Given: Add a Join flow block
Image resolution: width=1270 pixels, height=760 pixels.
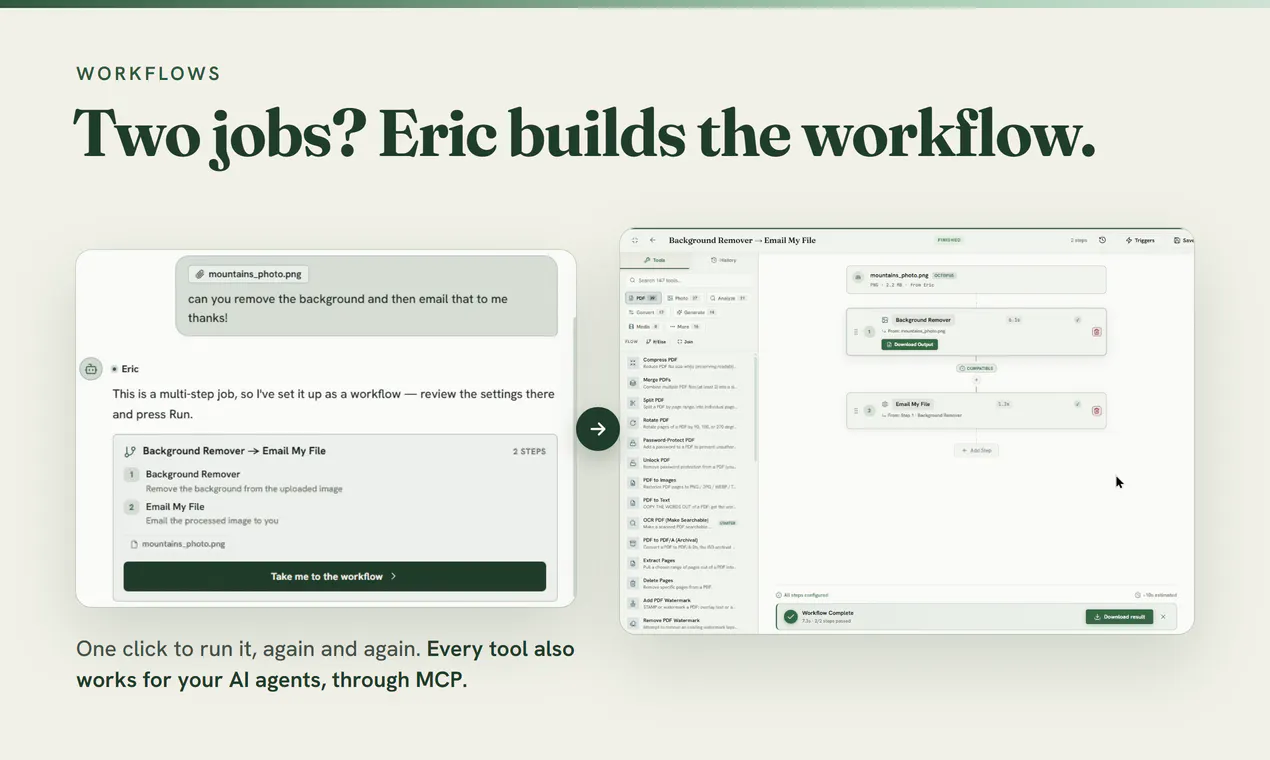Looking at the screenshot, I should pyautogui.click(x=685, y=342).
